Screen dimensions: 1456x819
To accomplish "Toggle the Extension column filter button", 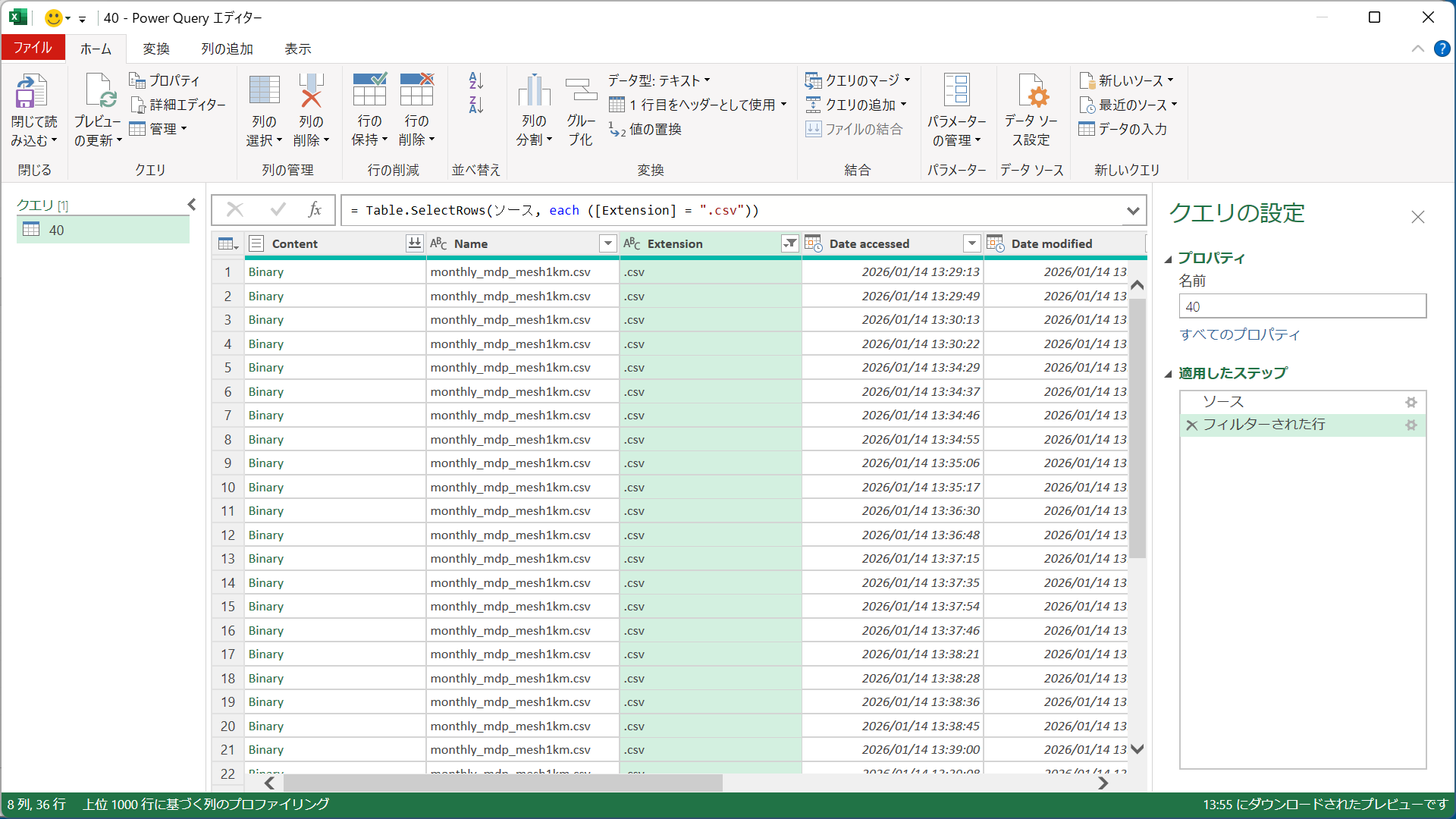I will click(x=789, y=243).
